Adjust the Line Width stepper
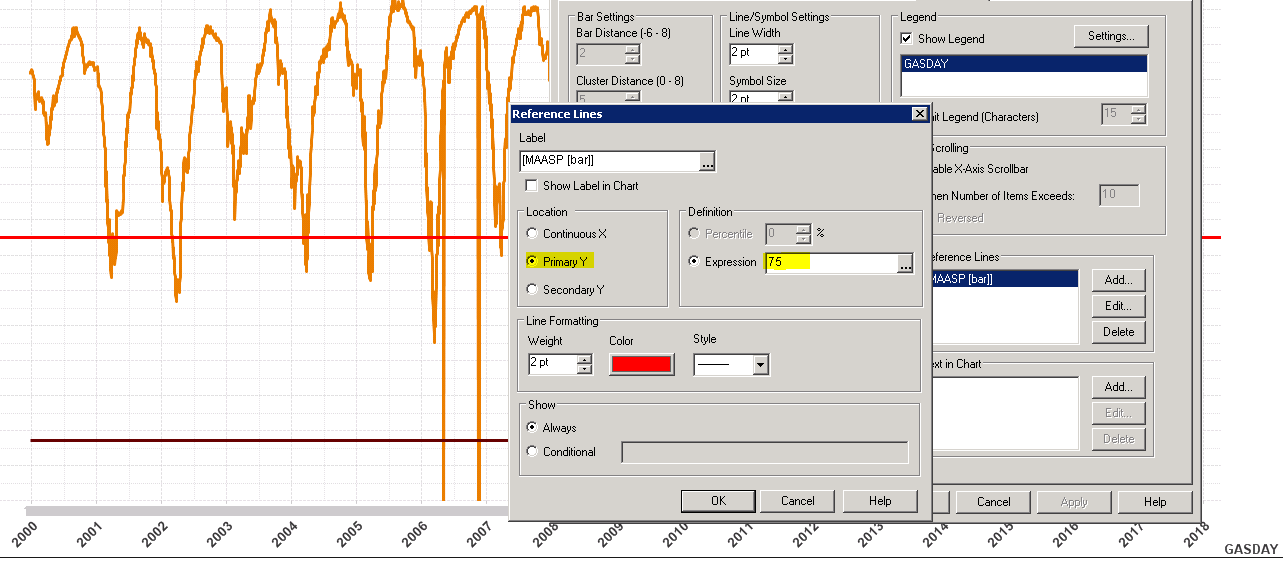This screenshot has height=563, width=1283. (x=785, y=55)
